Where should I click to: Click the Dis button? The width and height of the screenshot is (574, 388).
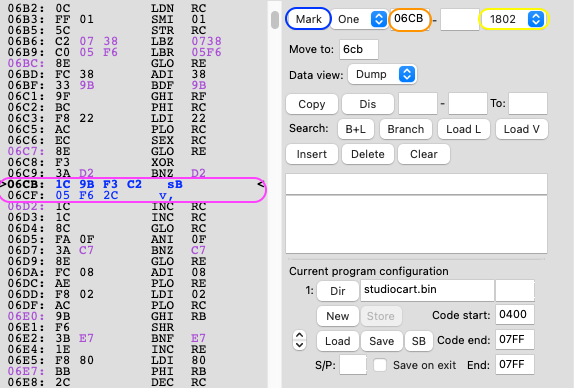pyautogui.click(x=368, y=104)
